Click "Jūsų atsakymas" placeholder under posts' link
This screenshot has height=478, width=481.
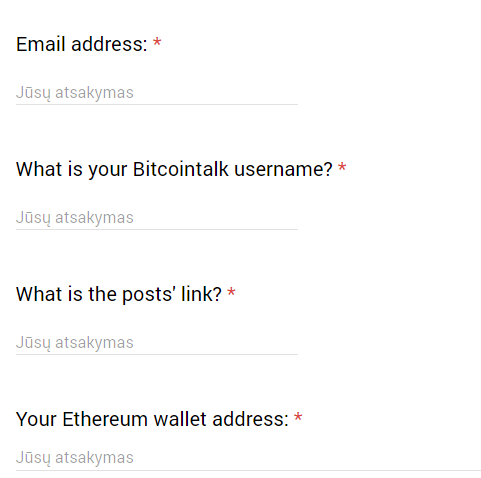(x=75, y=343)
